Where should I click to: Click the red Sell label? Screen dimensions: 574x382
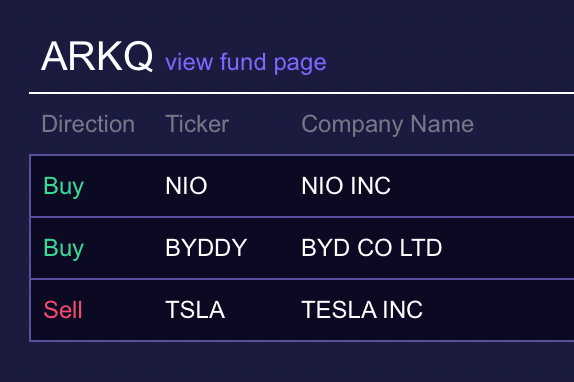coord(63,310)
